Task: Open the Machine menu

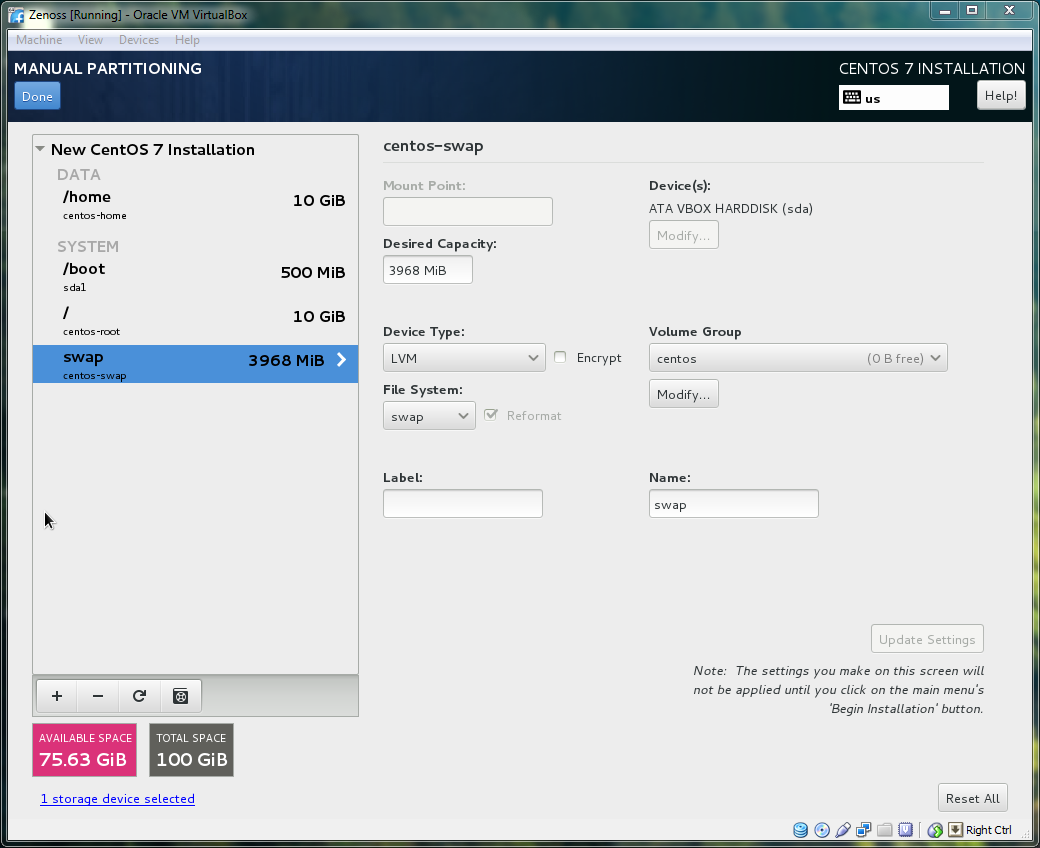Action: click(x=39, y=40)
